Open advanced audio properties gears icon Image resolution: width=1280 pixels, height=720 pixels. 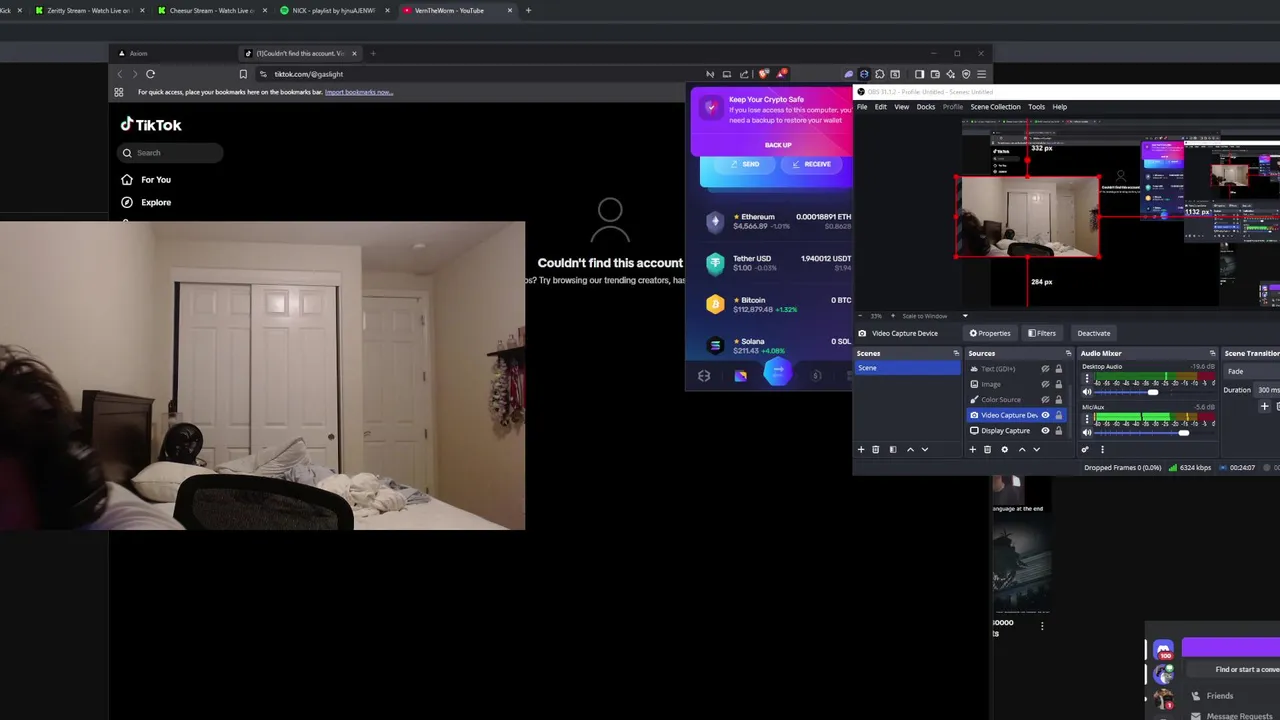point(1086,450)
